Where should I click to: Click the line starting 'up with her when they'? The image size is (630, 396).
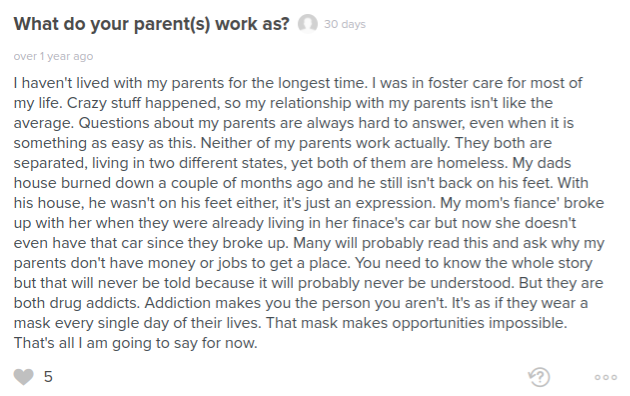click(x=295, y=223)
